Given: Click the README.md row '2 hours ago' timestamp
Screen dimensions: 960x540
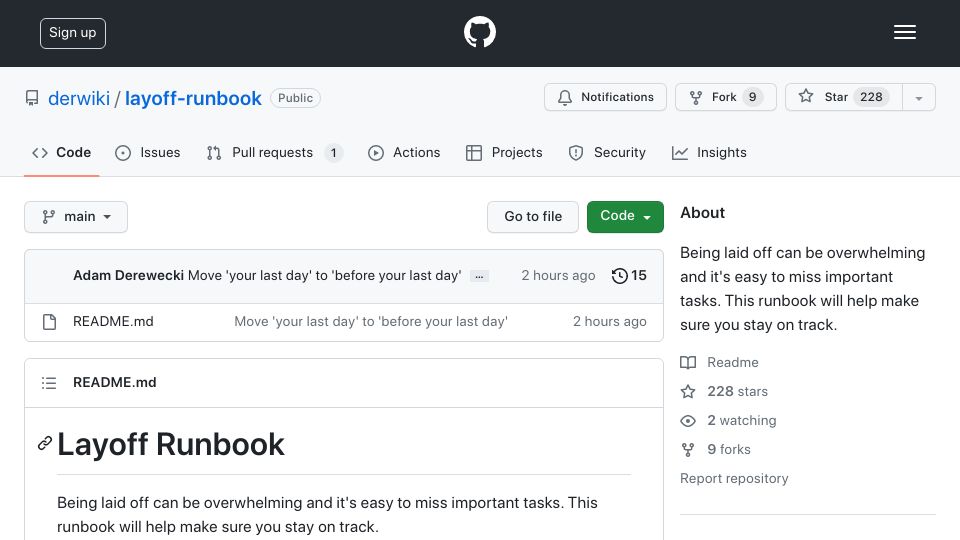Looking at the screenshot, I should pos(610,321).
